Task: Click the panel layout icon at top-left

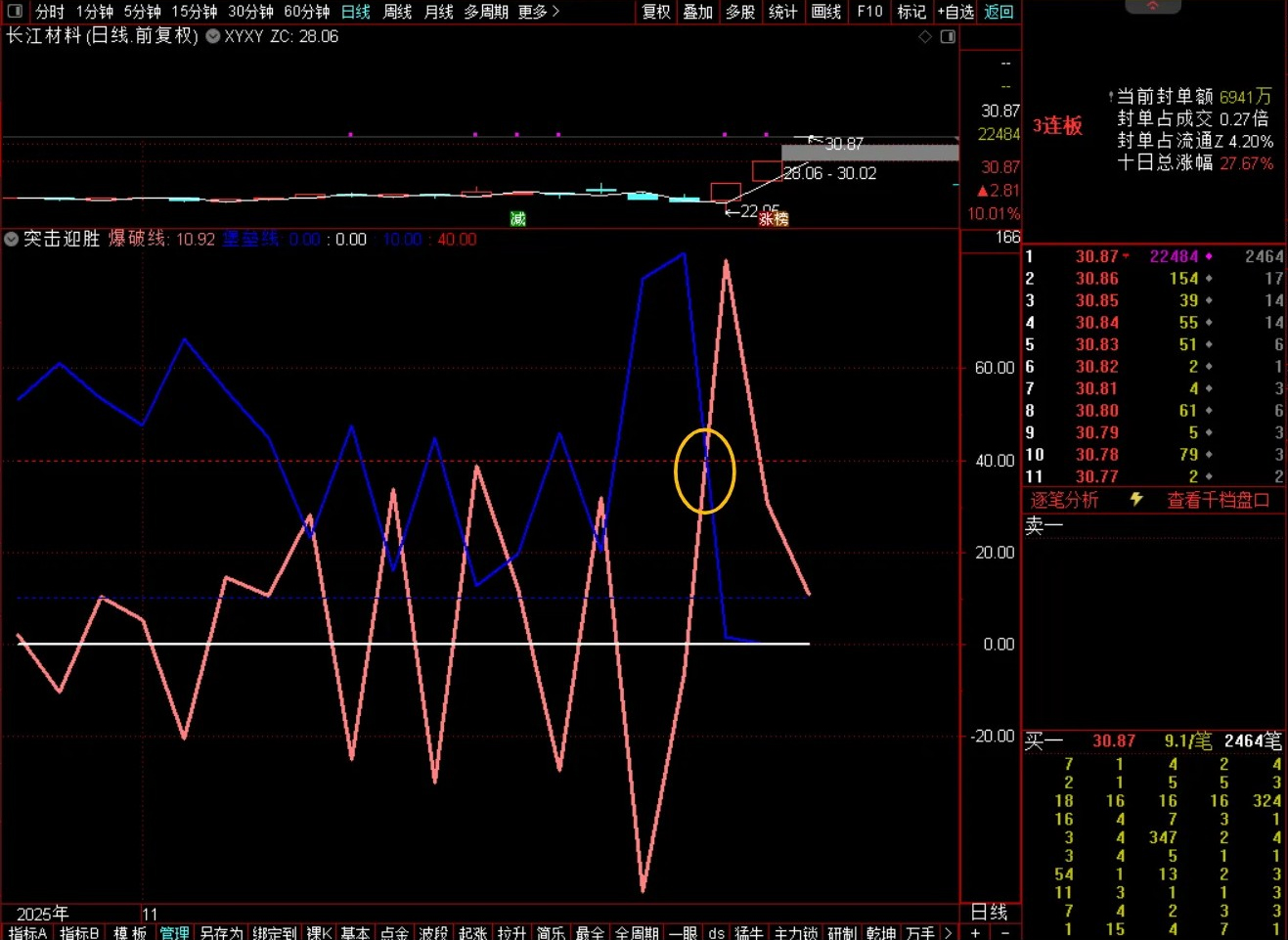Action: [15, 12]
